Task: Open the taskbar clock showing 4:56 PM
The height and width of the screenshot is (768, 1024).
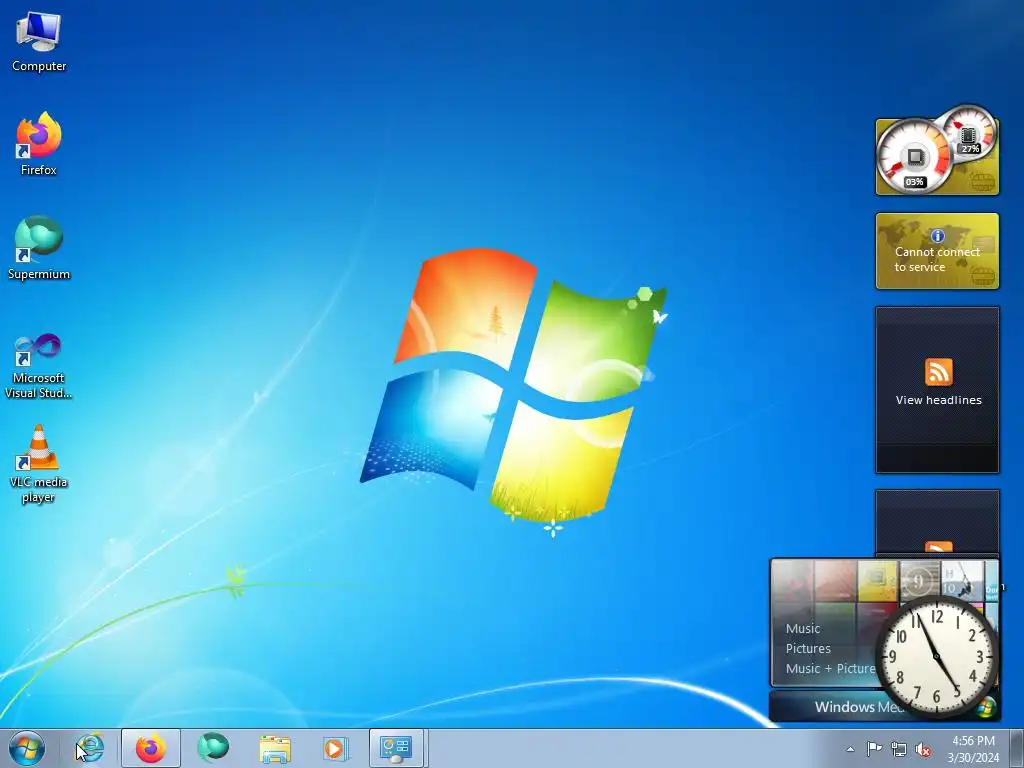Action: pyautogui.click(x=973, y=749)
